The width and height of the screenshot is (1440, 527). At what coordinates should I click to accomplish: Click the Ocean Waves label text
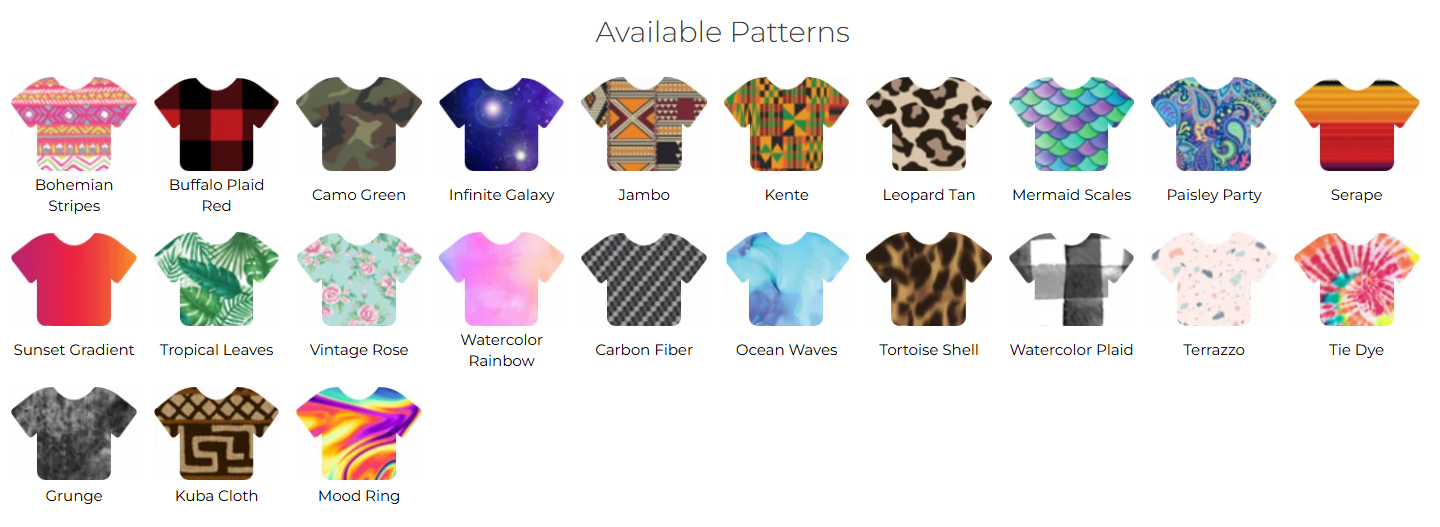[x=786, y=350]
